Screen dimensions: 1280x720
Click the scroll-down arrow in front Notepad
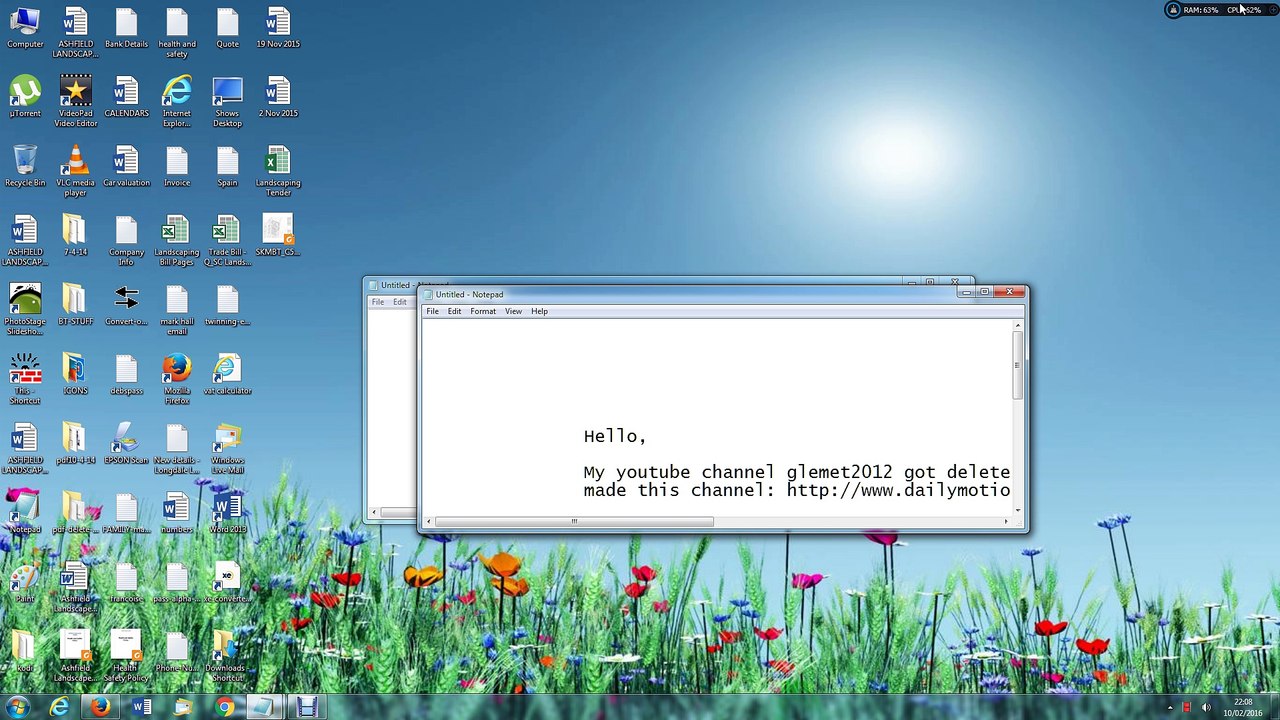(x=1018, y=510)
